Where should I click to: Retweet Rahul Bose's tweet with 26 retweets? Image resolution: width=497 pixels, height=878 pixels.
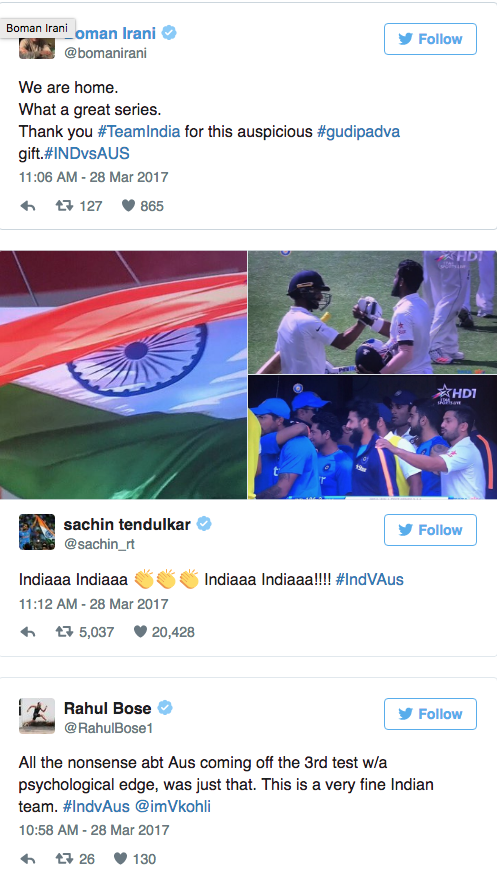64,858
